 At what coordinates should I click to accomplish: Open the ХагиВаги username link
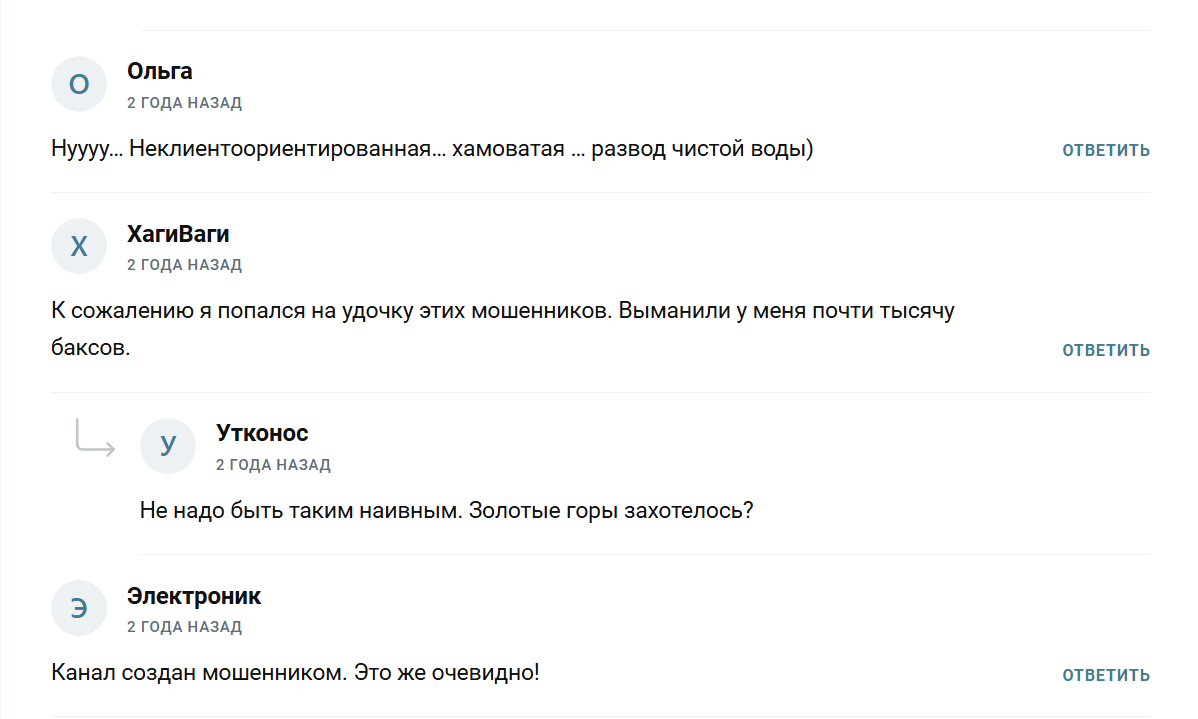(178, 234)
